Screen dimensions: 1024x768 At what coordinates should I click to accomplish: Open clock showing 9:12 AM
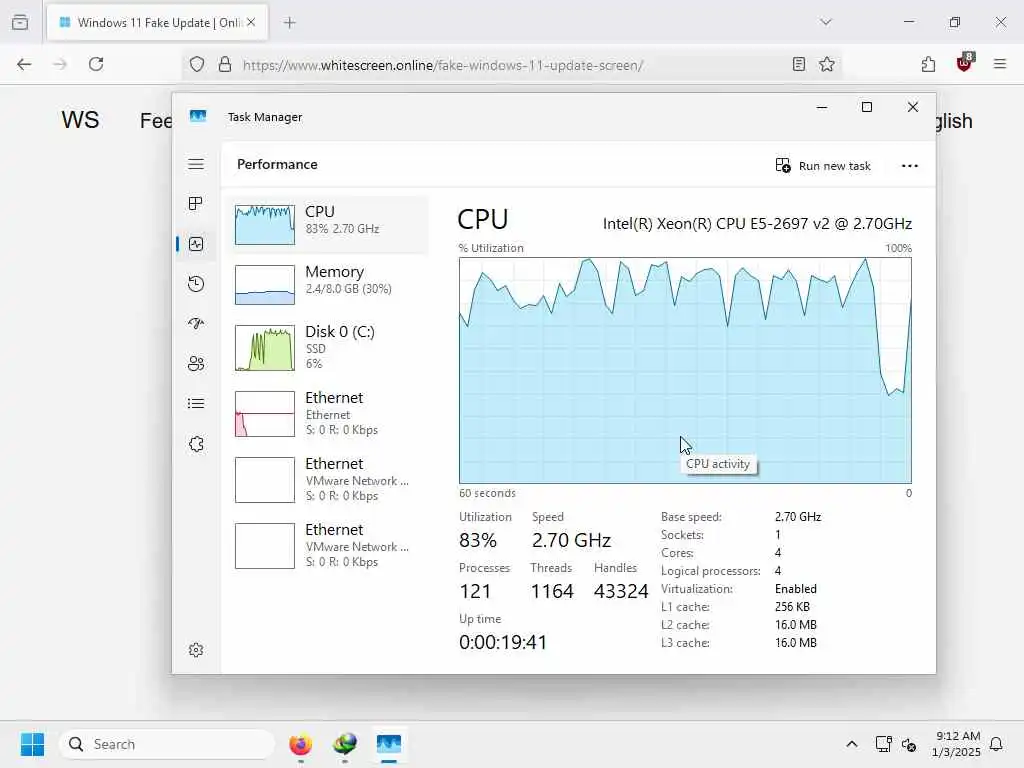957,744
